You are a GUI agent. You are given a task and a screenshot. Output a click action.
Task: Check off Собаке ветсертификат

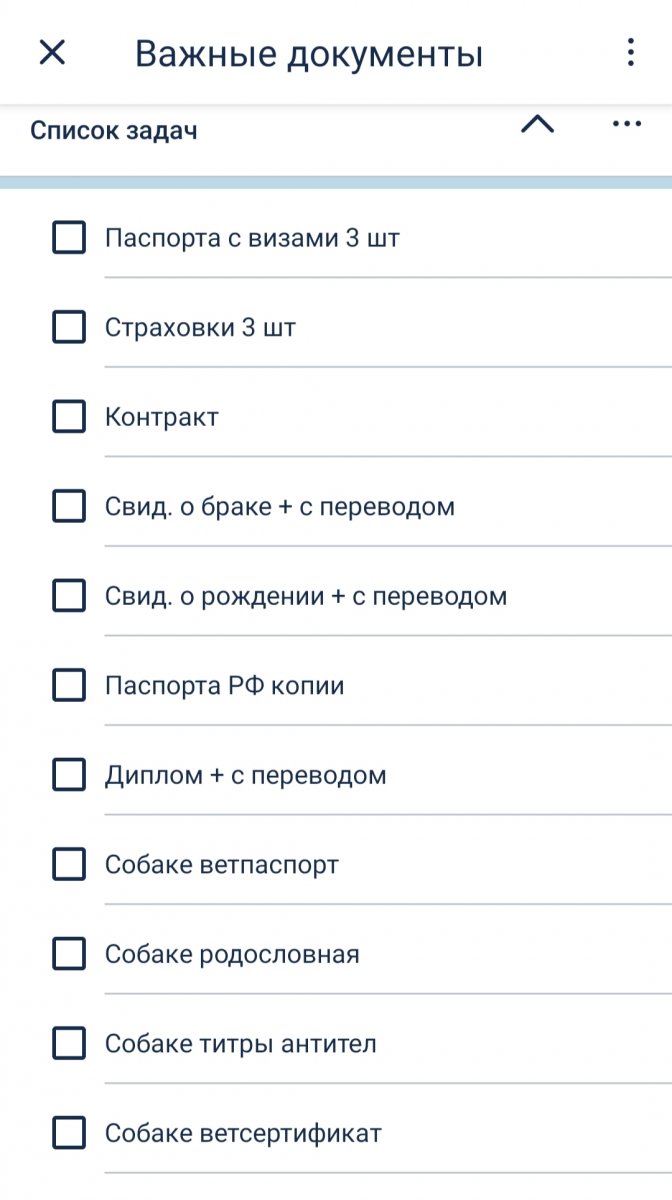tap(69, 1134)
